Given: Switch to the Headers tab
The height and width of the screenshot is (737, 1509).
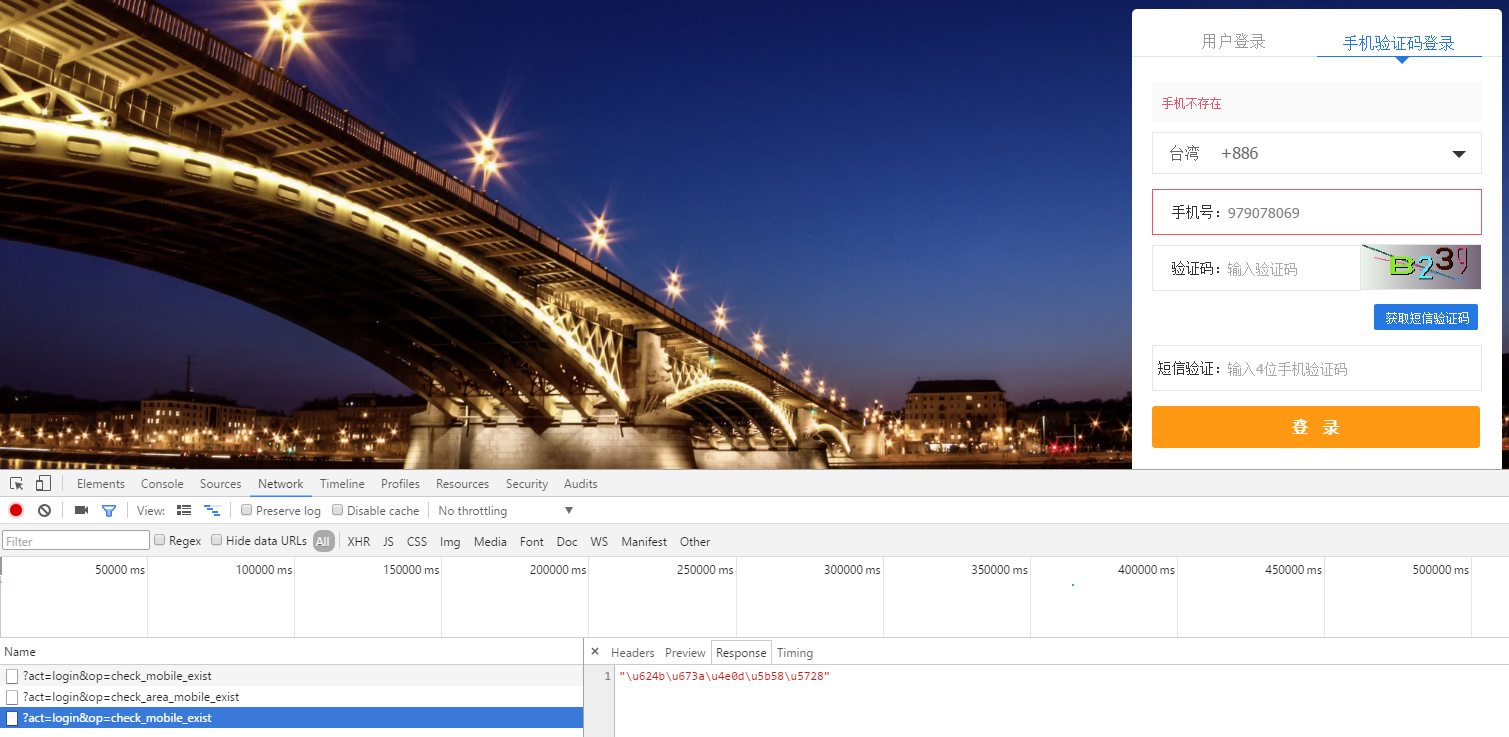Looking at the screenshot, I should tap(632, 653).
